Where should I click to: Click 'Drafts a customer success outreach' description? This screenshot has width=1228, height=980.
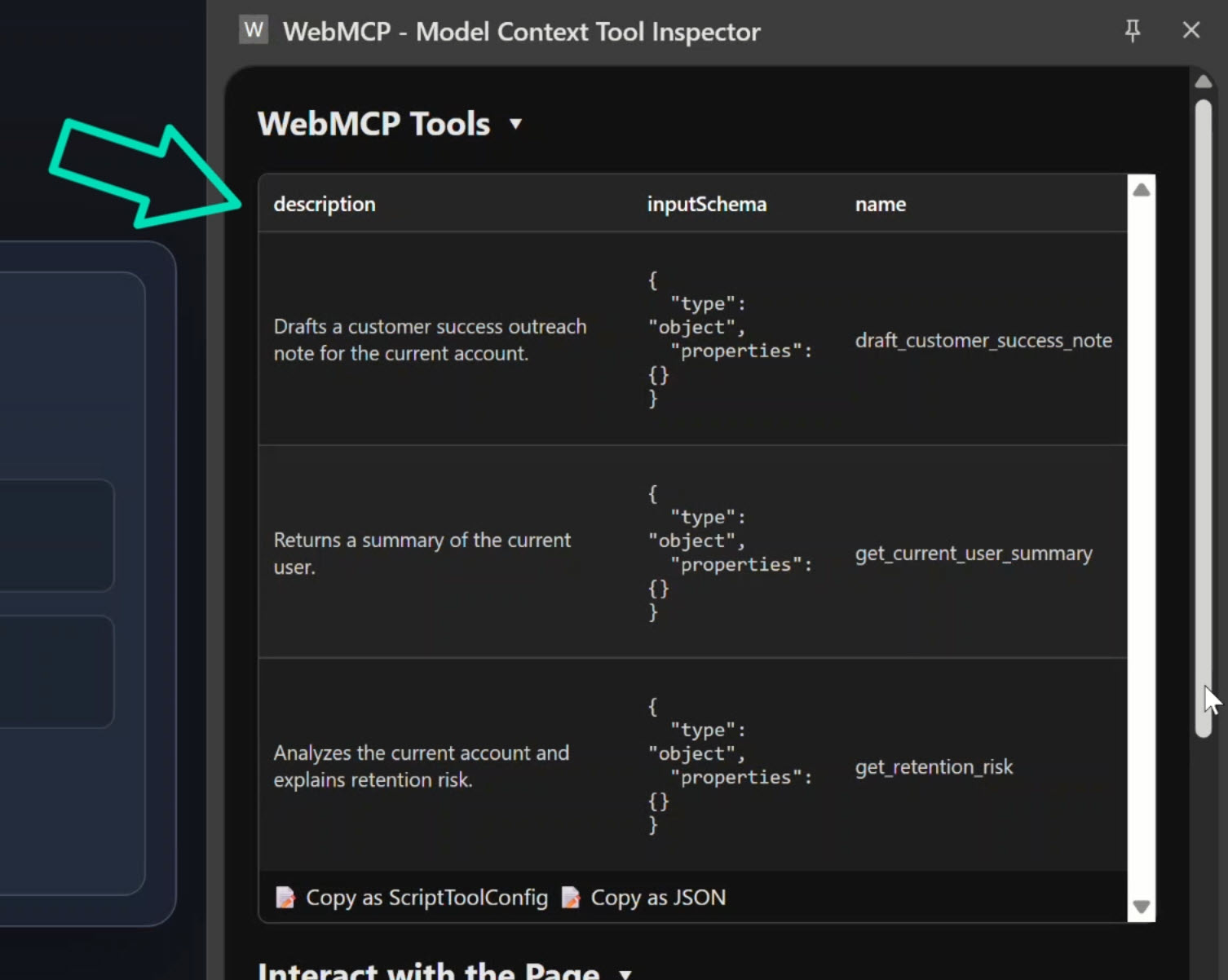(430, 340)
